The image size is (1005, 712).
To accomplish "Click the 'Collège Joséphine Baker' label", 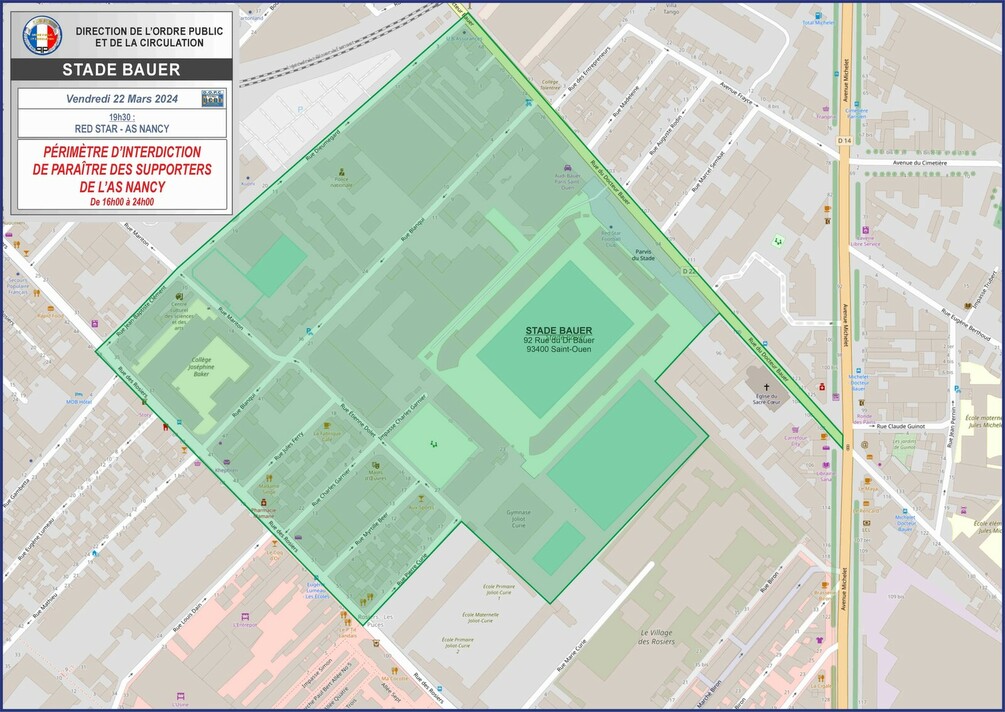I will [x=201, y=367].
